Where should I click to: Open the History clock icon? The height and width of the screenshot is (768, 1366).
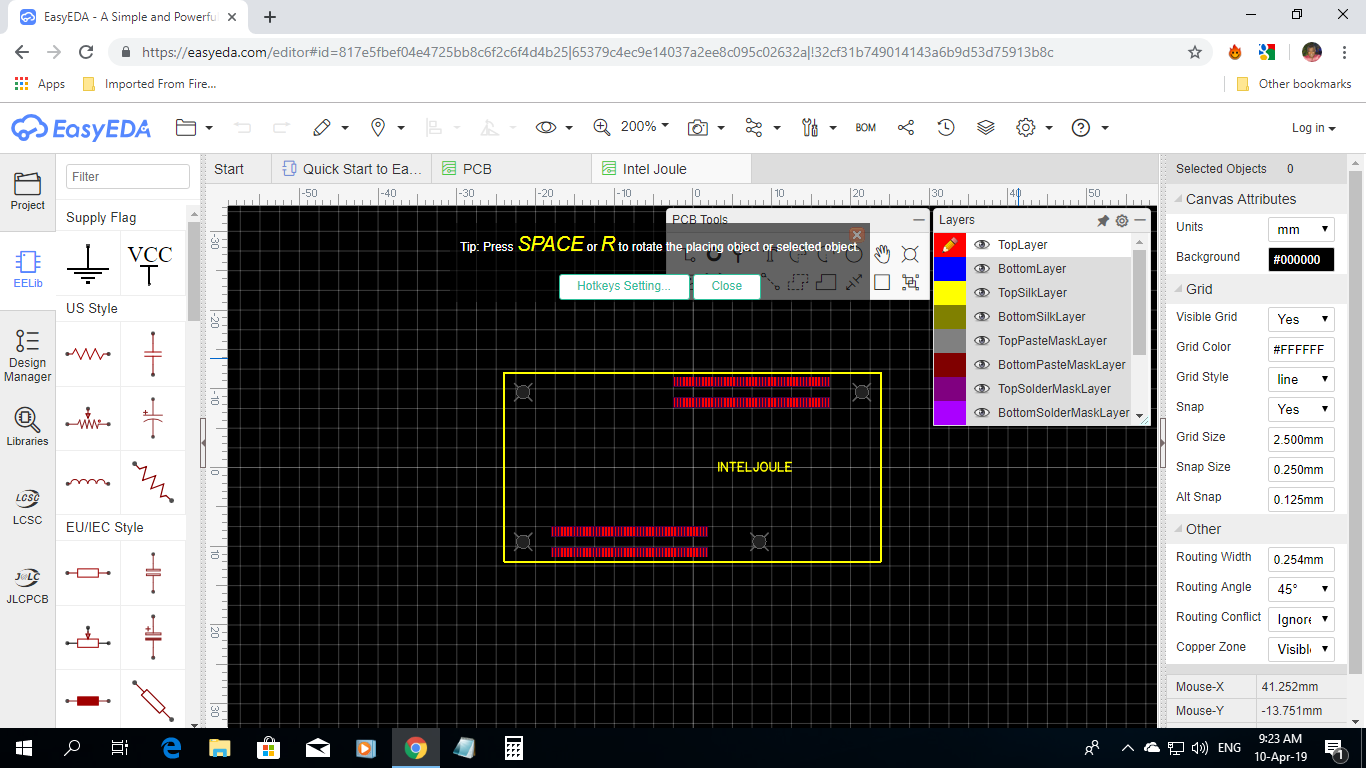(x=946, y=127)
